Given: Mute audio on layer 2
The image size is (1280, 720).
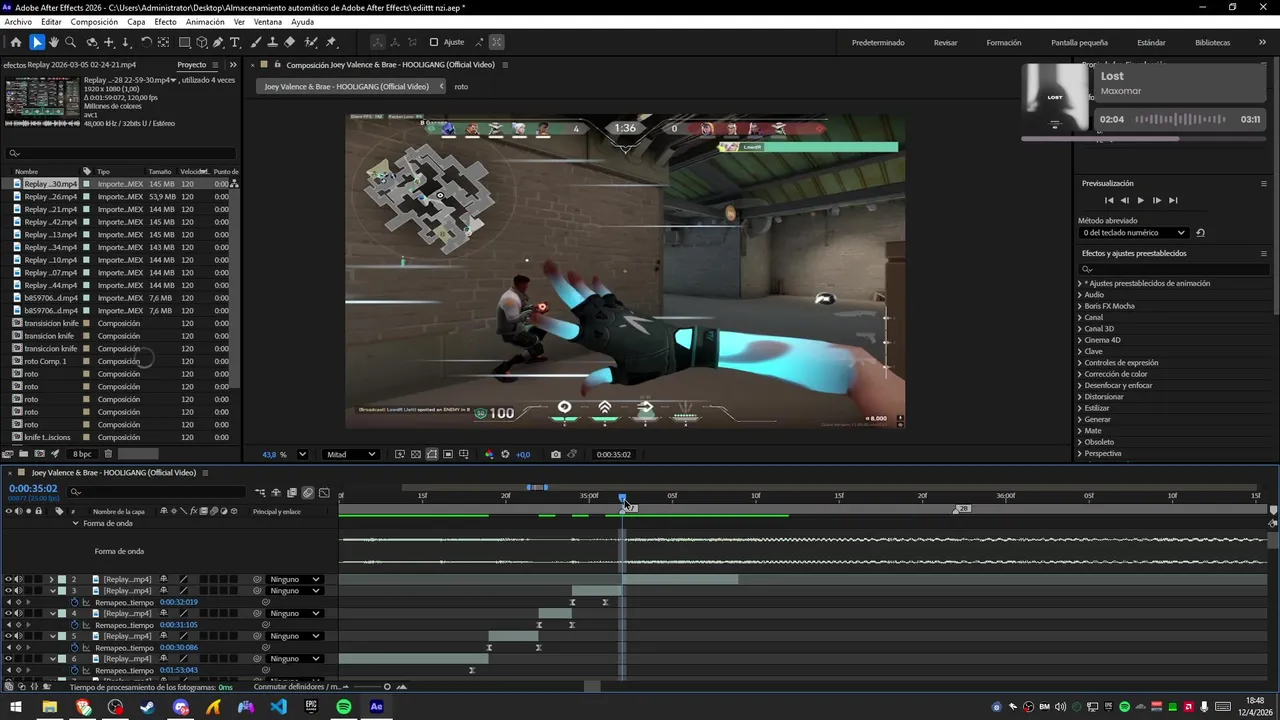Looking at the screenshot, I should pyautogui.click(x=18, y=579).
